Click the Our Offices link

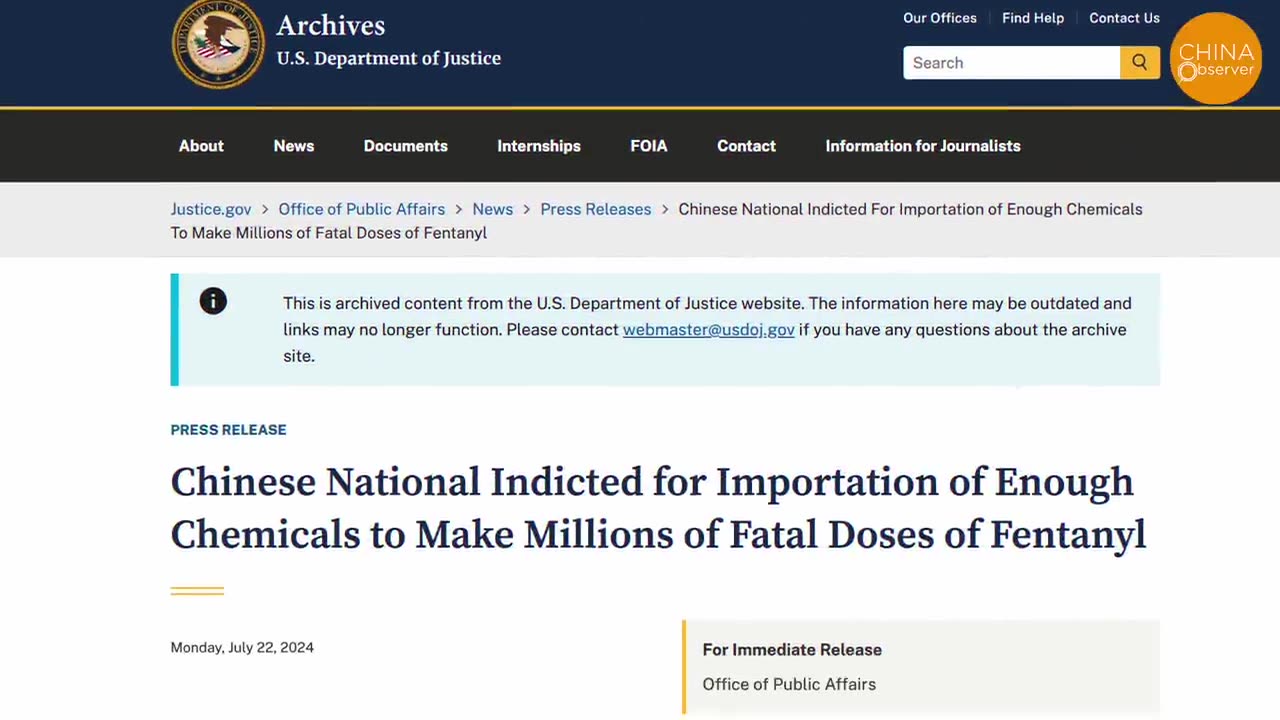click(940, 18)
